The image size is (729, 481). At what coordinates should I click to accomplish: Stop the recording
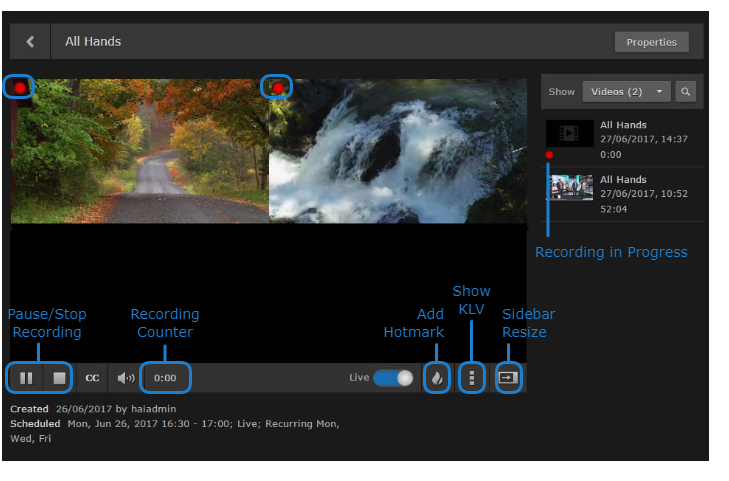point(59,379)
